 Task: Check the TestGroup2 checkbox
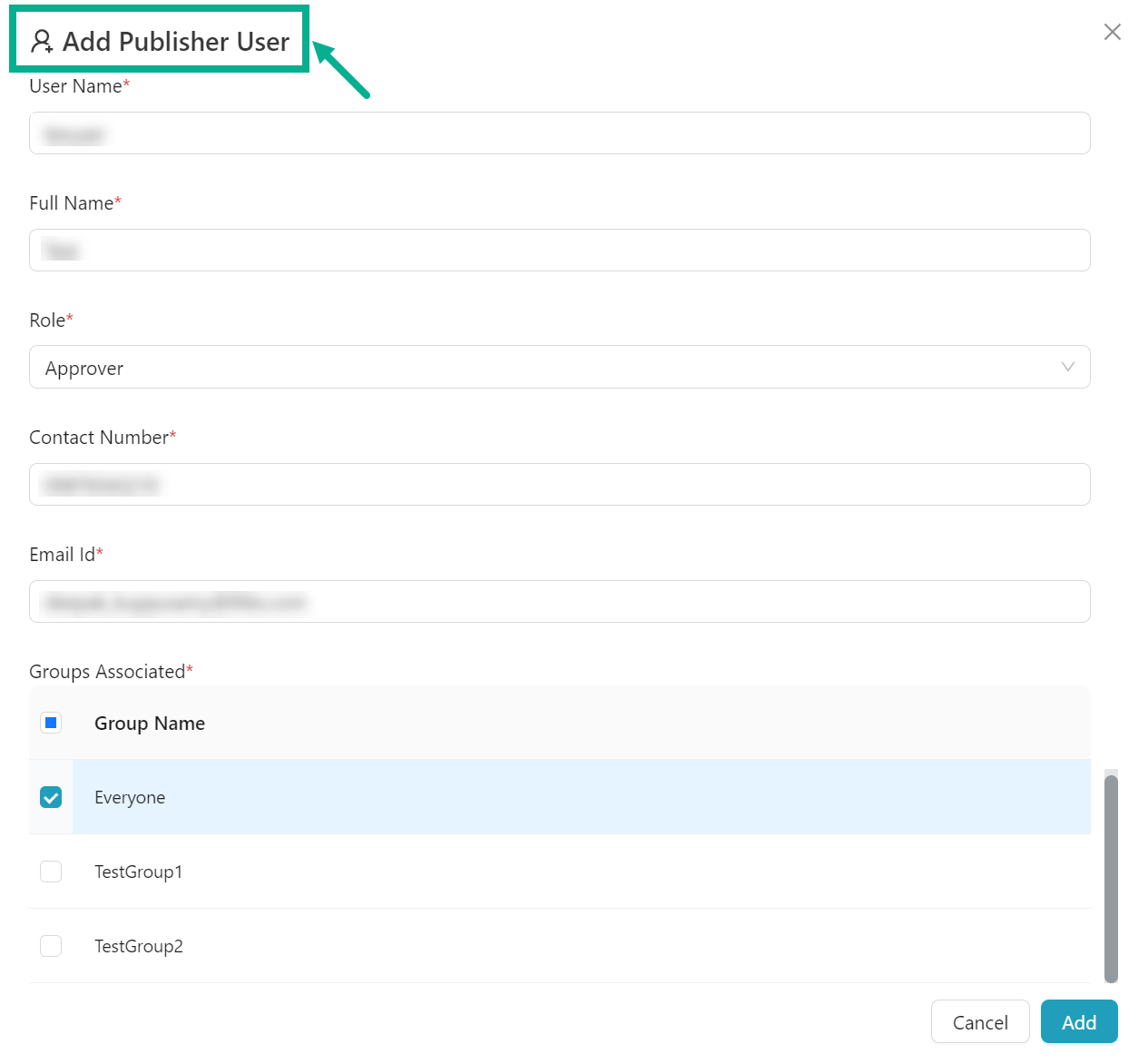(x=51, y=947)
